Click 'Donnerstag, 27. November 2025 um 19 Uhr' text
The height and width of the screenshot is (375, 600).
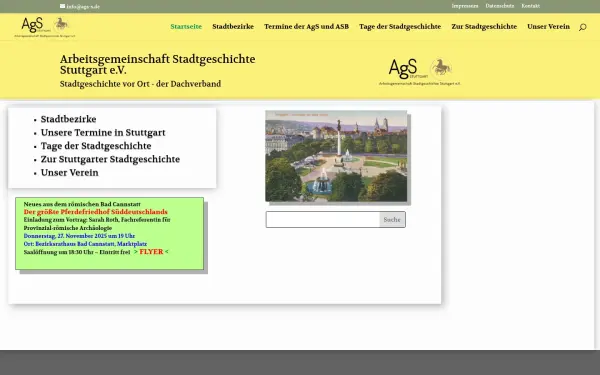tap(79, 236)
